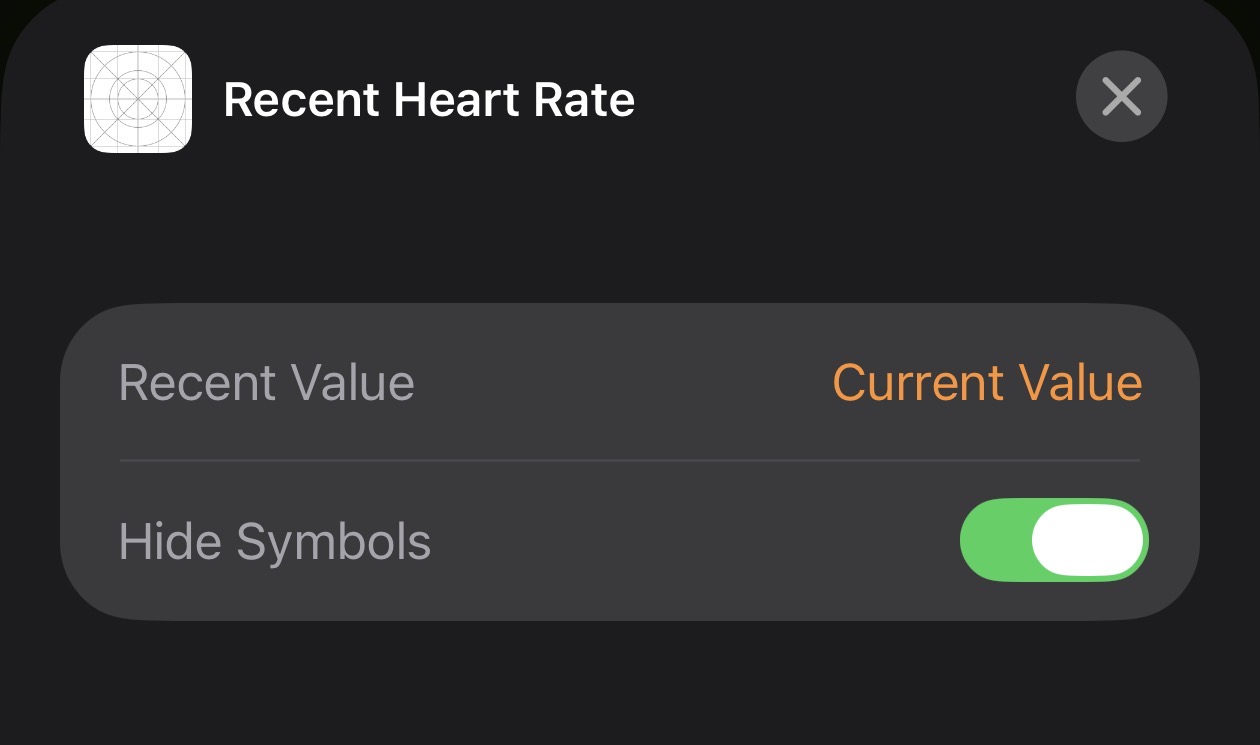Click the orange Current Value text
1260x745 pixels.
987,383
